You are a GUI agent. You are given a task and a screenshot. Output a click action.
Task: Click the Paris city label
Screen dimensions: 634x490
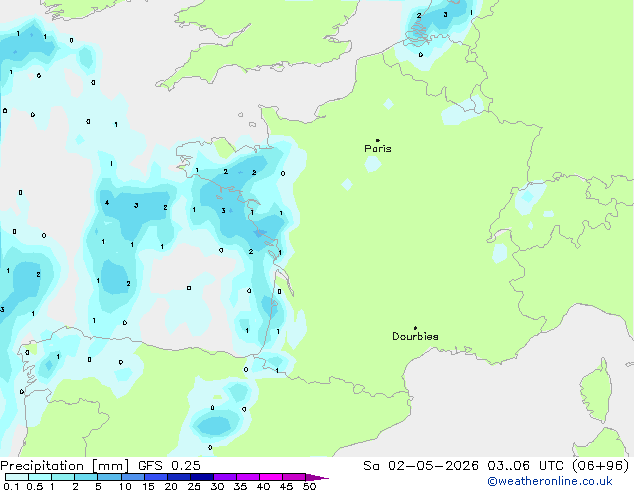pyautogui.click(x=378, y=149)
